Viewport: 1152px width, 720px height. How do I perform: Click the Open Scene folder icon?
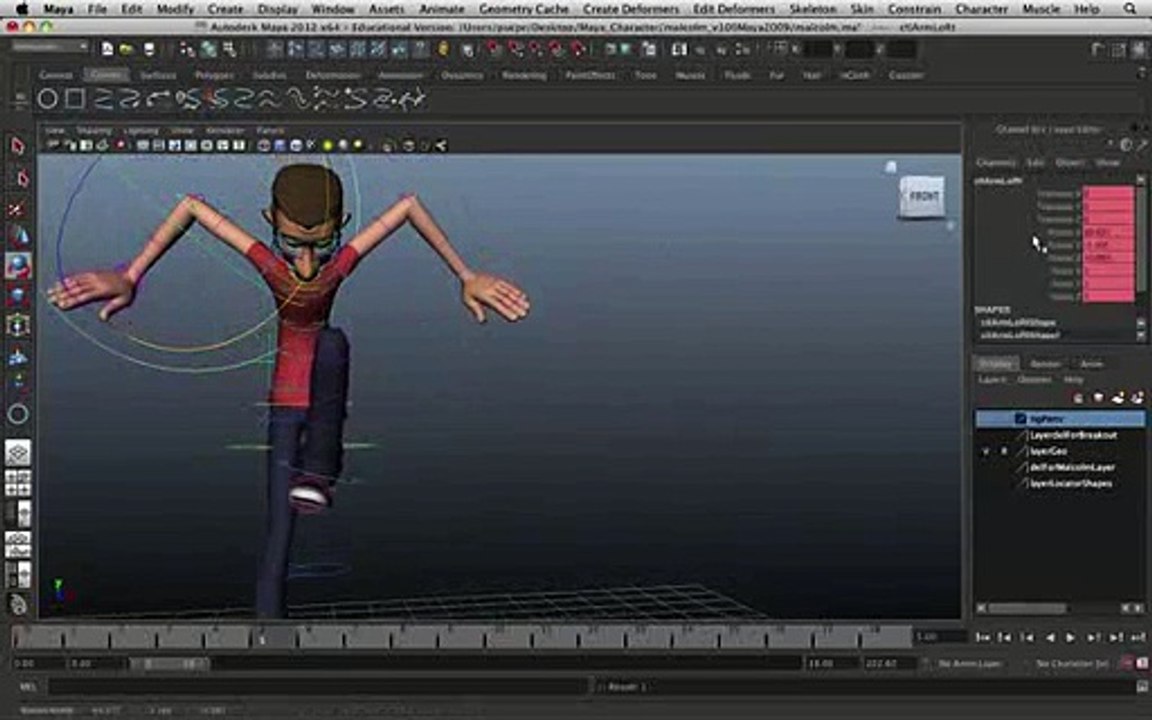tap(127, 50)
